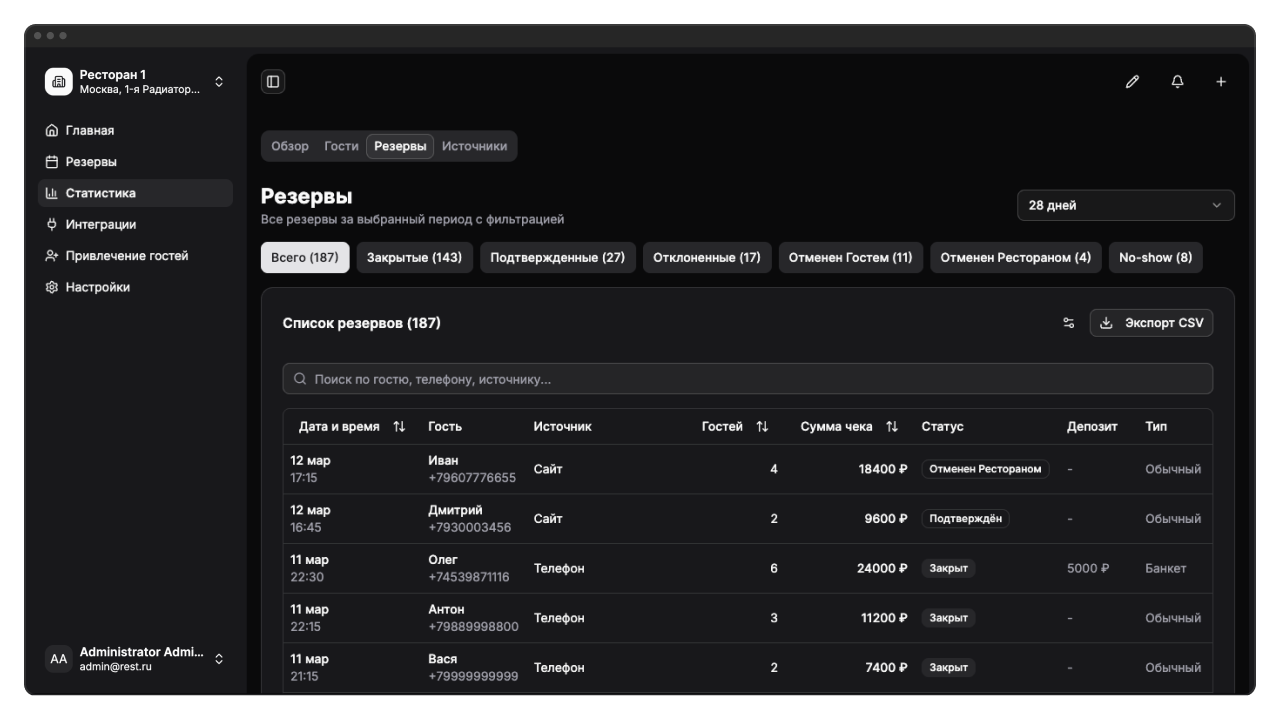Click the pencil edit icon
This screenshot has width=1280, height=720.
tap(1132, 82)
